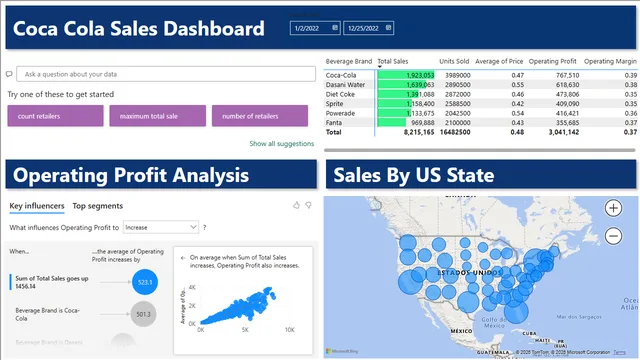Sort by Operating Profit column header
This screenshot has width=640, height=360.
tap(553, 61)
